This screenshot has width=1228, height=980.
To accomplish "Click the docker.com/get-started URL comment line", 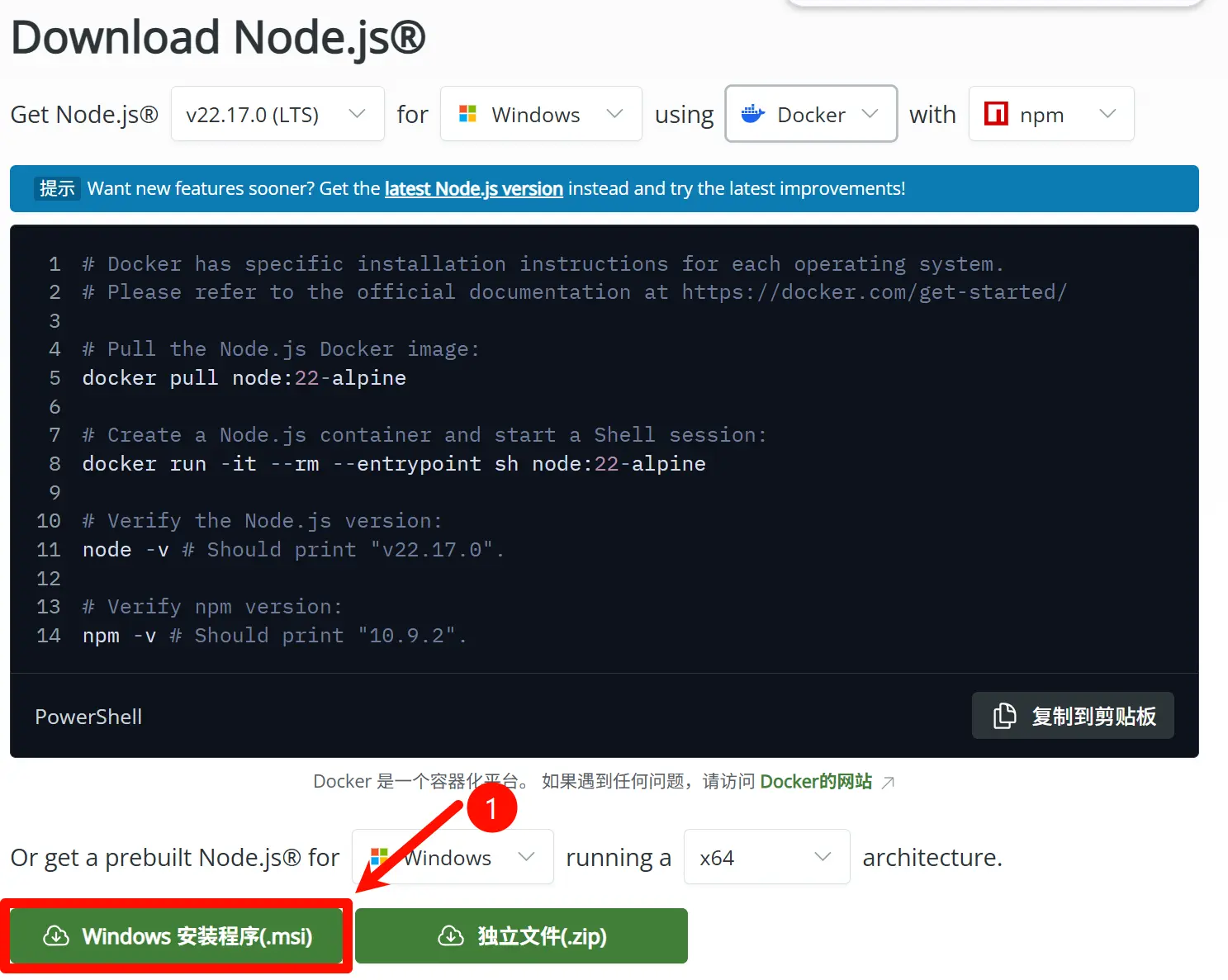I will [575, 292].
